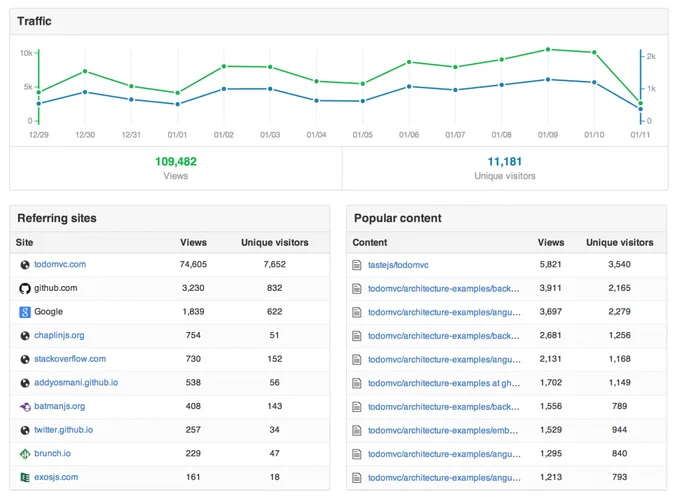
Task: Click the blue Google icon in Referring sites
Action: [25, 312]
